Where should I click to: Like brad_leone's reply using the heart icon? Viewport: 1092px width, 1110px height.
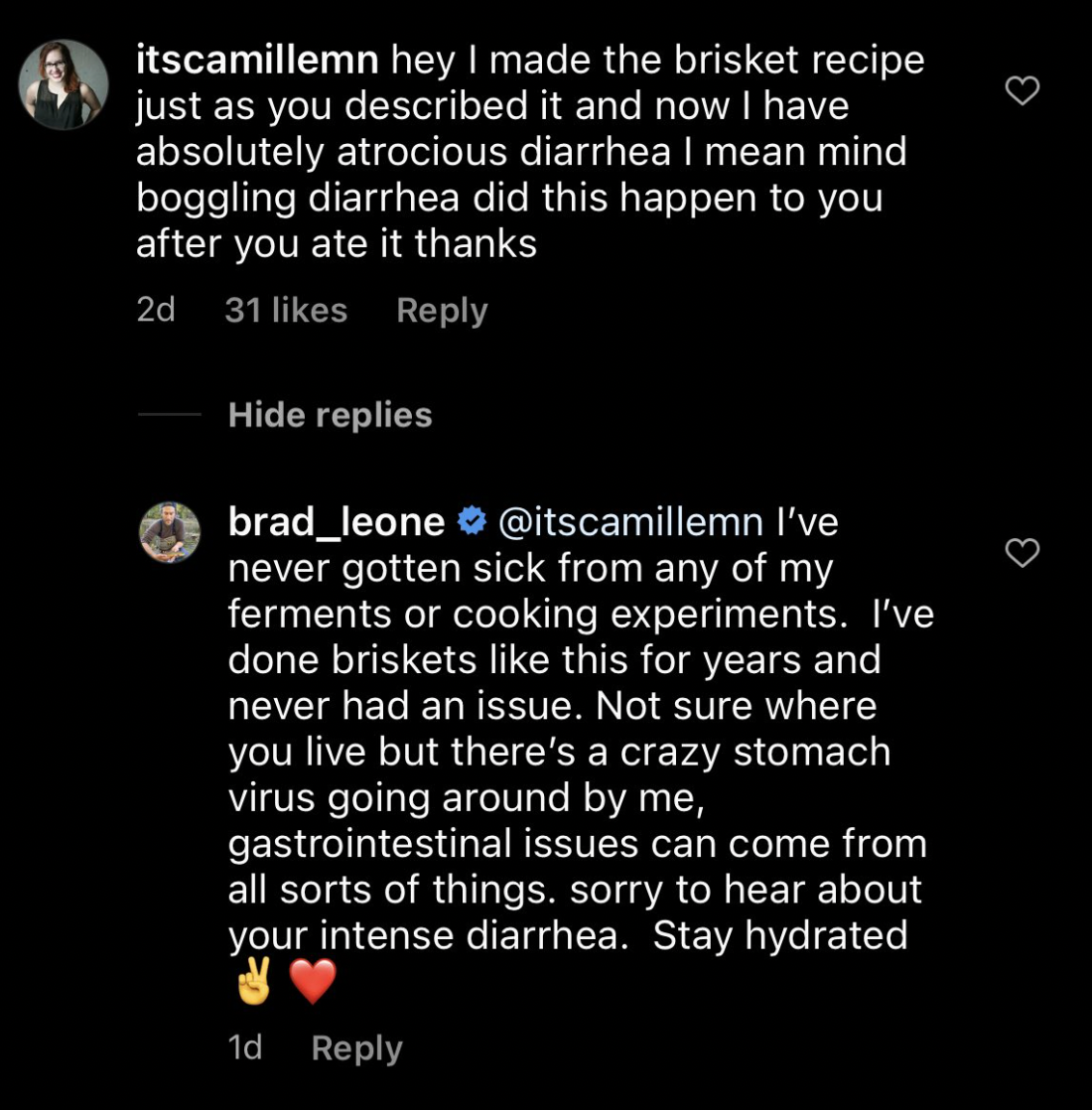[1022, 553]
